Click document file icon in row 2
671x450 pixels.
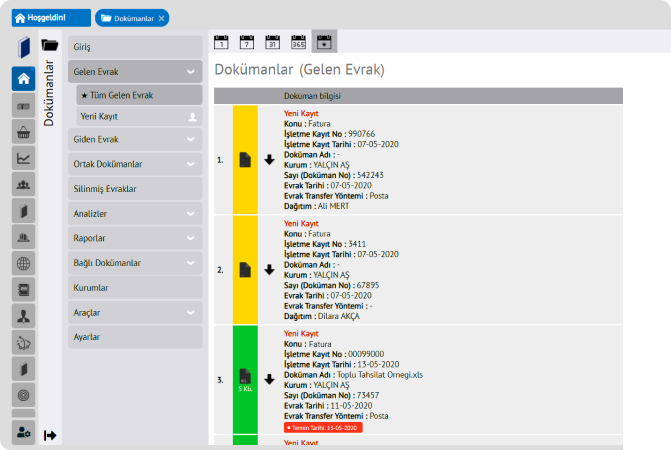pyautogui.click(x=245, y=269)
